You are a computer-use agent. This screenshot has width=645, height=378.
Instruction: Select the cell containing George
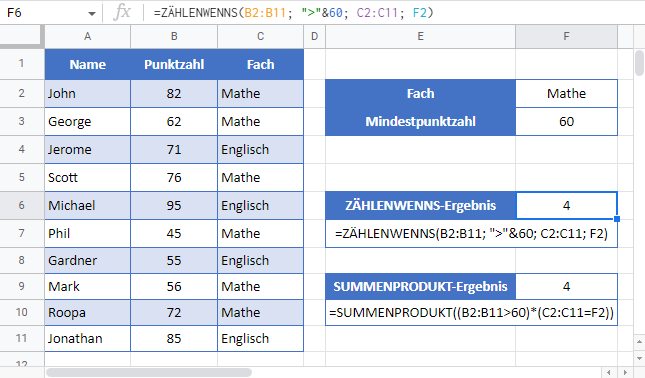[88, 121]
